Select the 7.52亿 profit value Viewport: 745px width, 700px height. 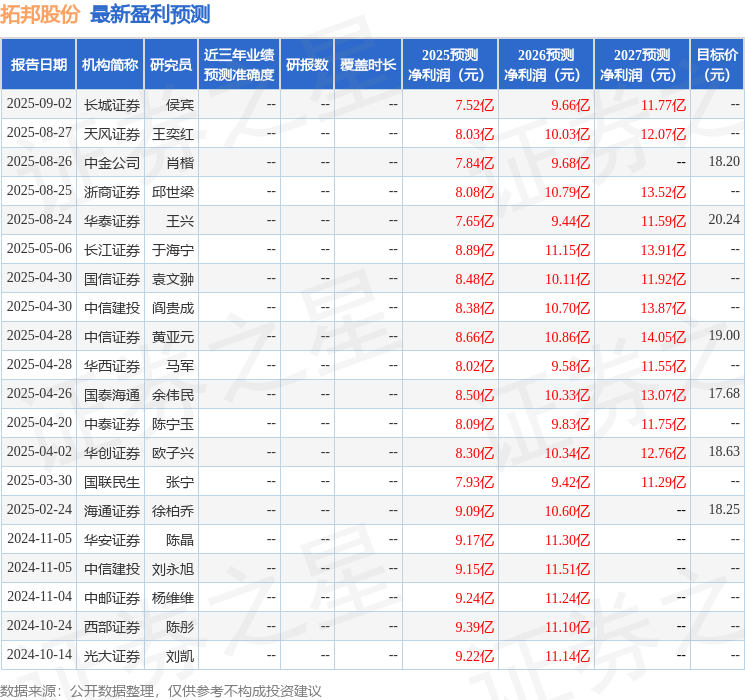click(x=474, y=105)
